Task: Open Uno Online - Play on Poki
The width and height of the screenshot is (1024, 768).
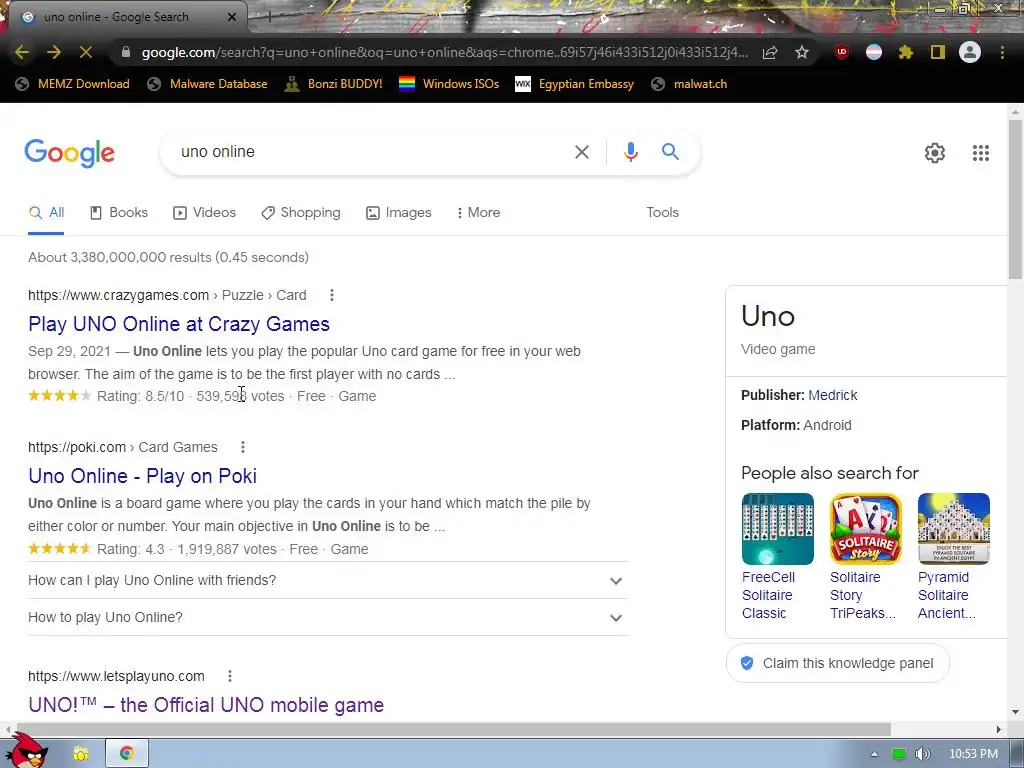Action: (x=142, y=476)
